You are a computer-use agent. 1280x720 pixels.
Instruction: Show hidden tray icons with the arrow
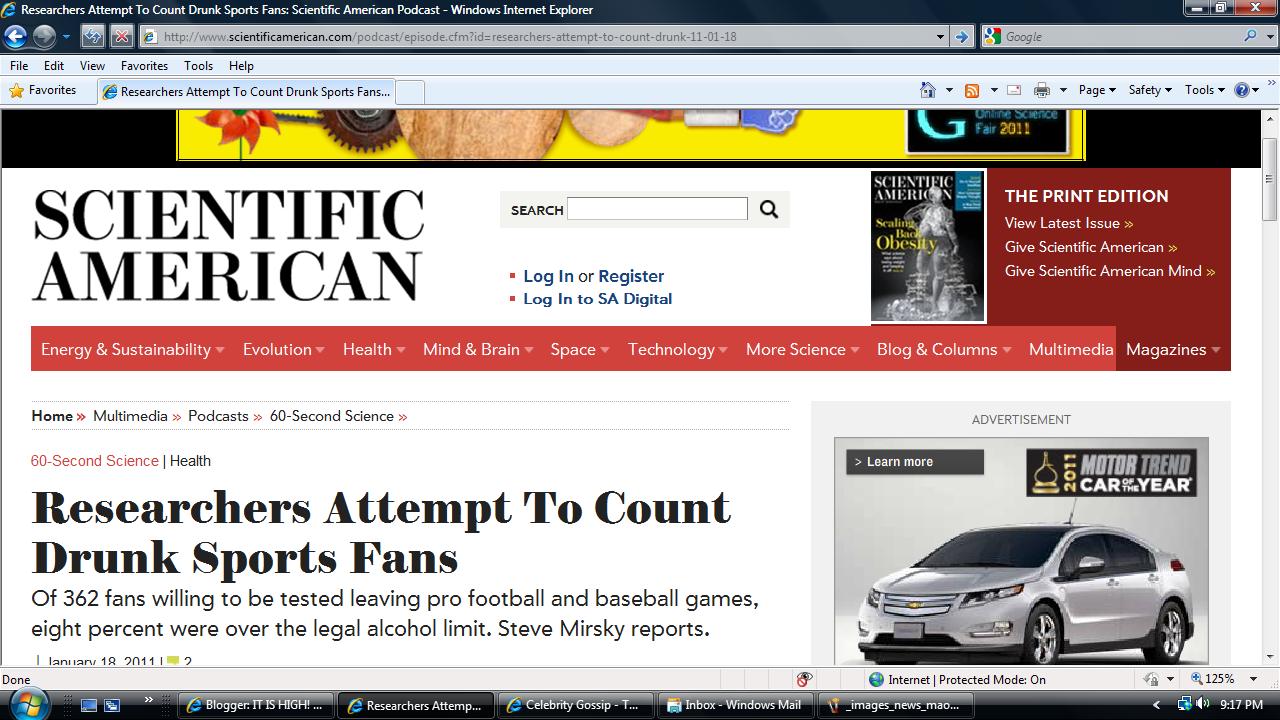pyautogui.click(x=1157, y=705)
